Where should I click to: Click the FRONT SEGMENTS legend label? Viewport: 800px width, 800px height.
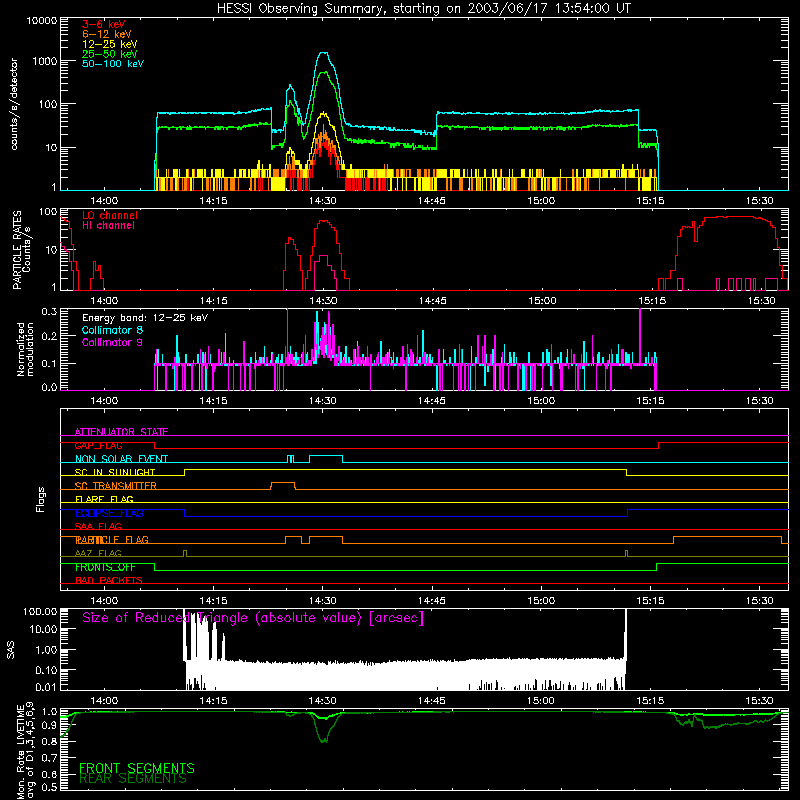137,768
